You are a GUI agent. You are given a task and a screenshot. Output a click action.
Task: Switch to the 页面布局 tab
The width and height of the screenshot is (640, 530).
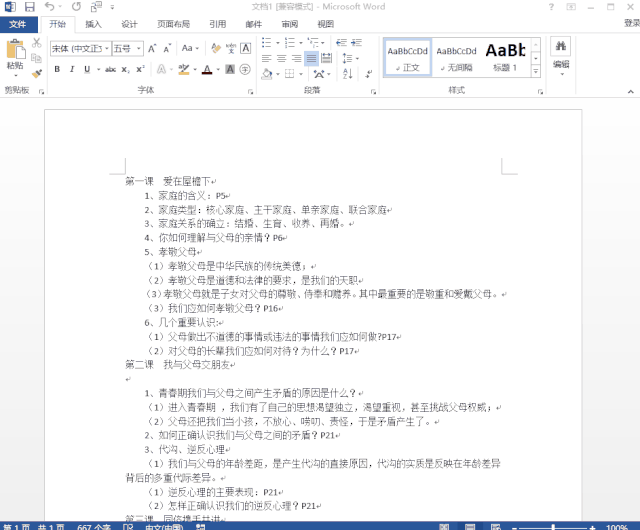[x=173, y=24]
